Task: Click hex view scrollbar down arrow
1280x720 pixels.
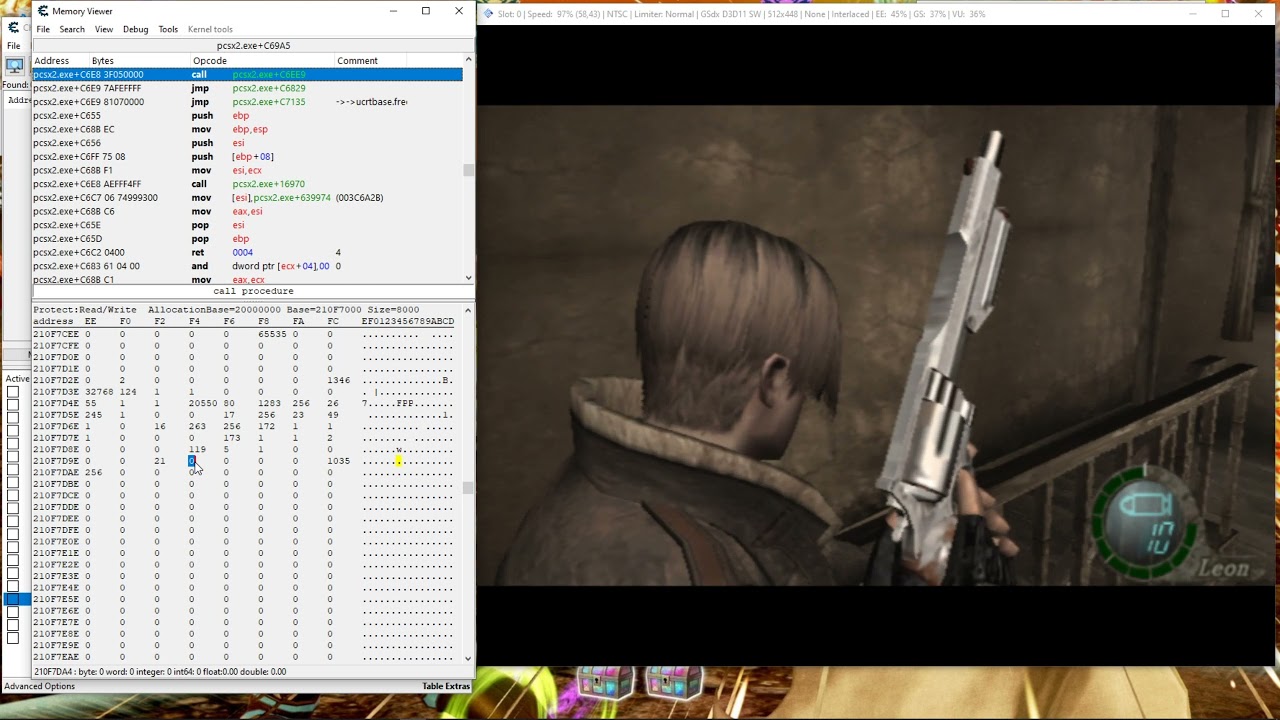Action: pyautogui.click(x=468, y=659)
